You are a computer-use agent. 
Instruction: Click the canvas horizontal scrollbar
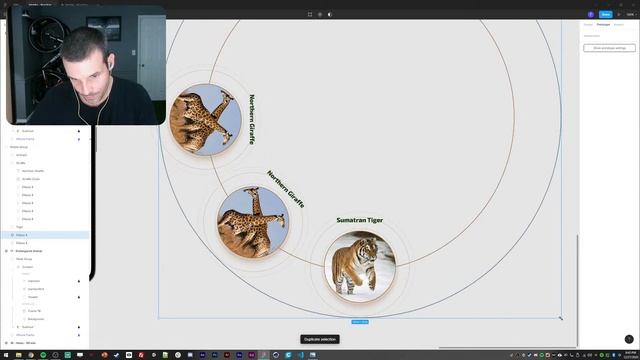508,347
